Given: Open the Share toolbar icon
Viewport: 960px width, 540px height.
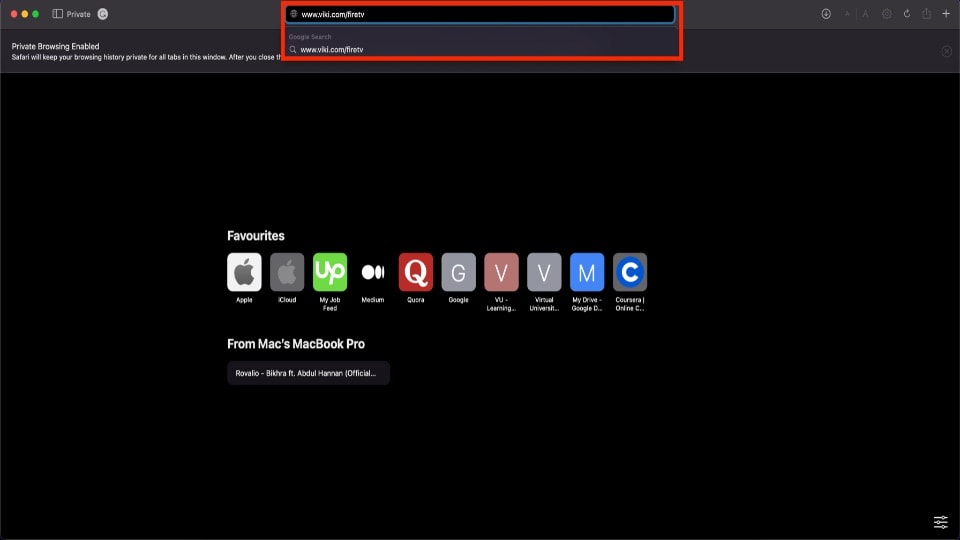Looking at the screenshot, I should (x=926, y=13).
